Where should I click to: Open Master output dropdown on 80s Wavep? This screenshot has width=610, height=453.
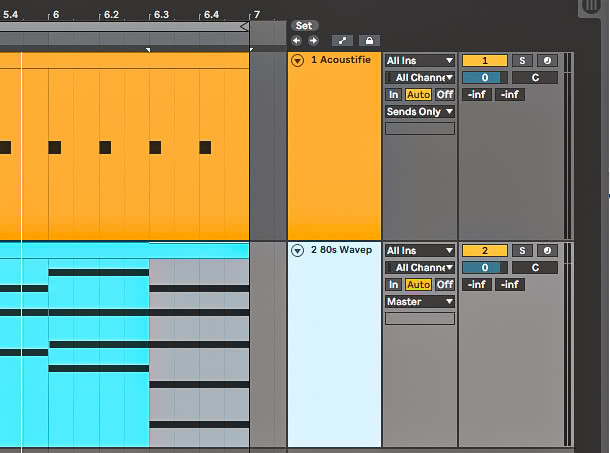click(420, 302)
